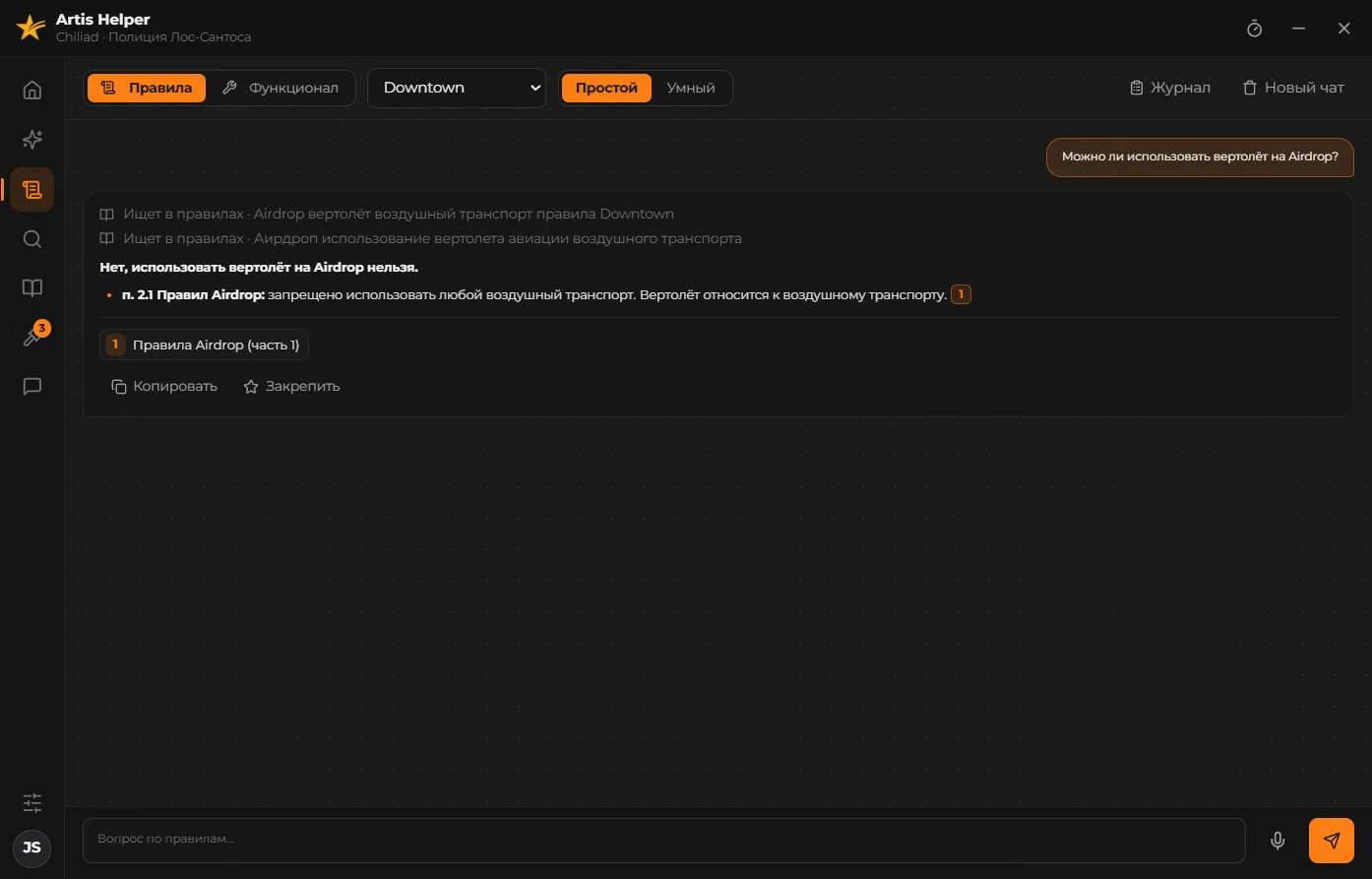
Task: Open the sidebar item with badge 3
Action: click(x=32, y=338)
